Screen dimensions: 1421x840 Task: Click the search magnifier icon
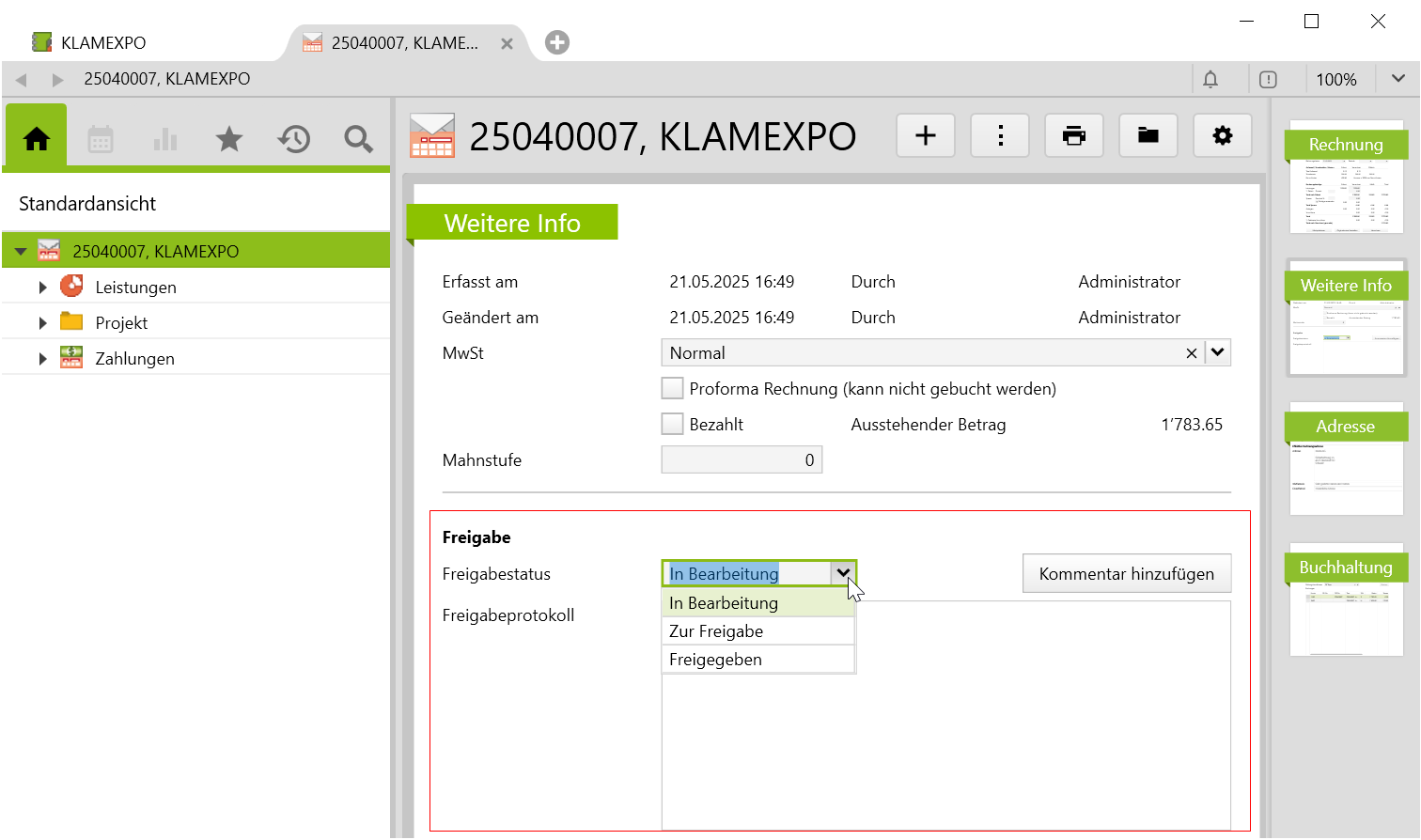(x=358, y=139)
